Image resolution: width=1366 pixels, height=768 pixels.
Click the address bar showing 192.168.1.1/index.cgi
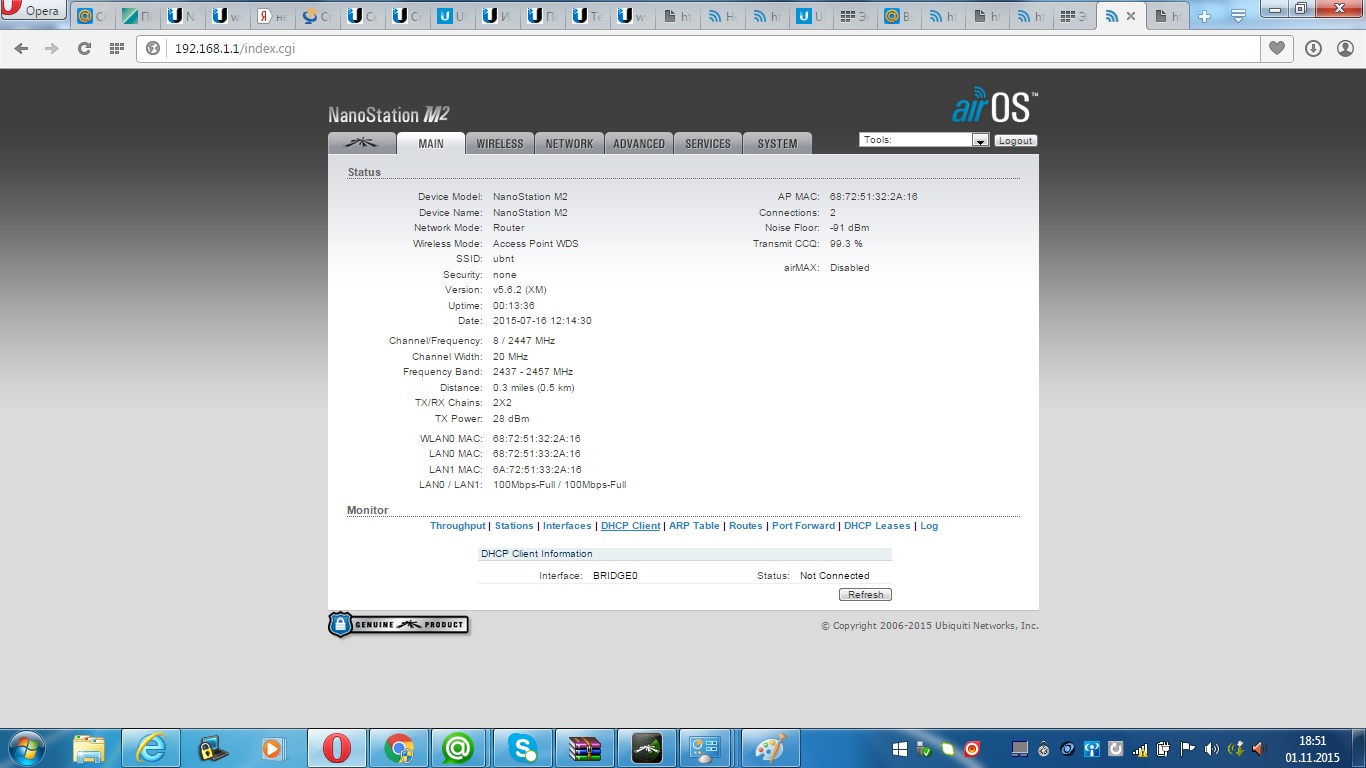click(698, 48)
